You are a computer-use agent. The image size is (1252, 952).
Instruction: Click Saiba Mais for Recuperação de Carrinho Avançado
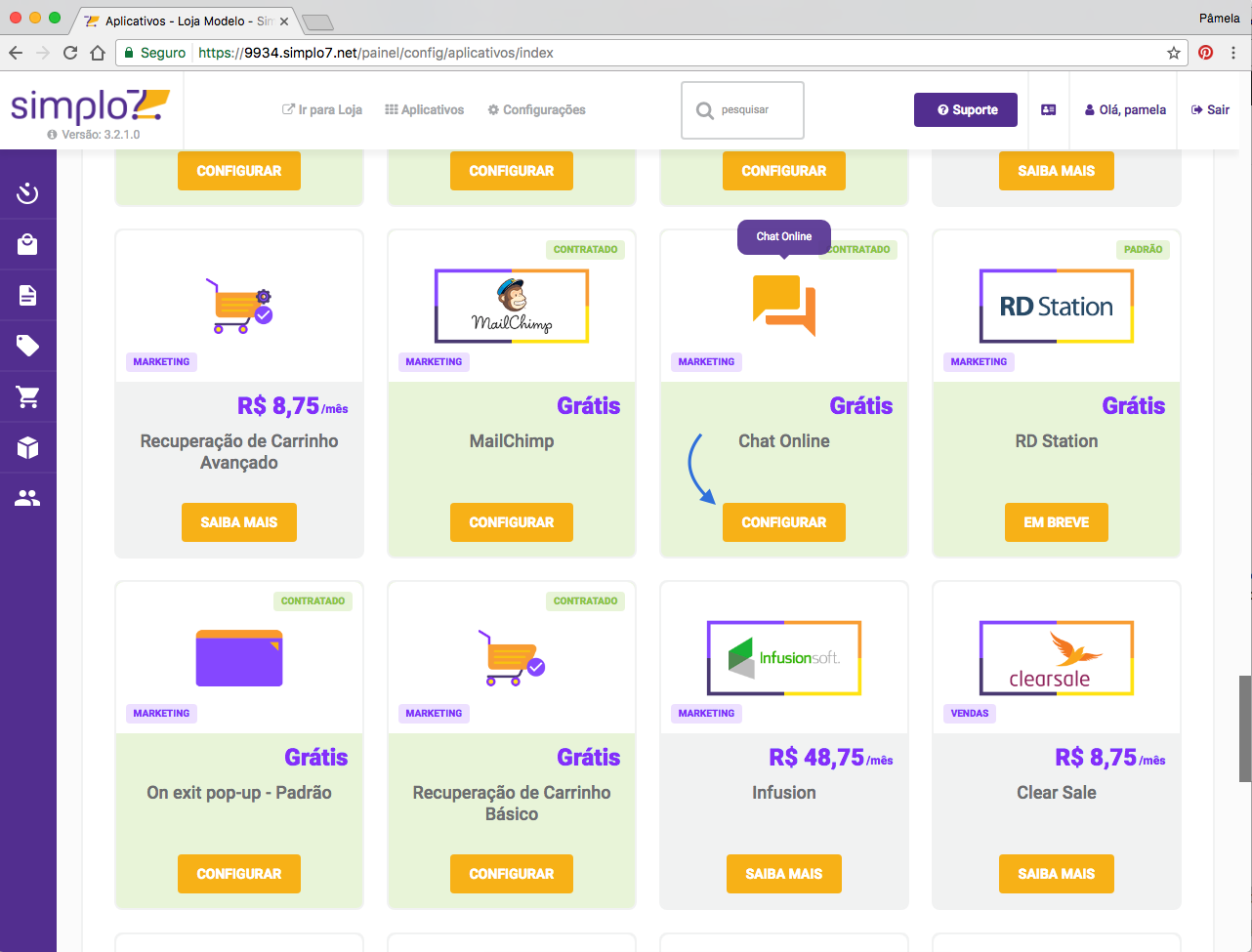(239, 522)
